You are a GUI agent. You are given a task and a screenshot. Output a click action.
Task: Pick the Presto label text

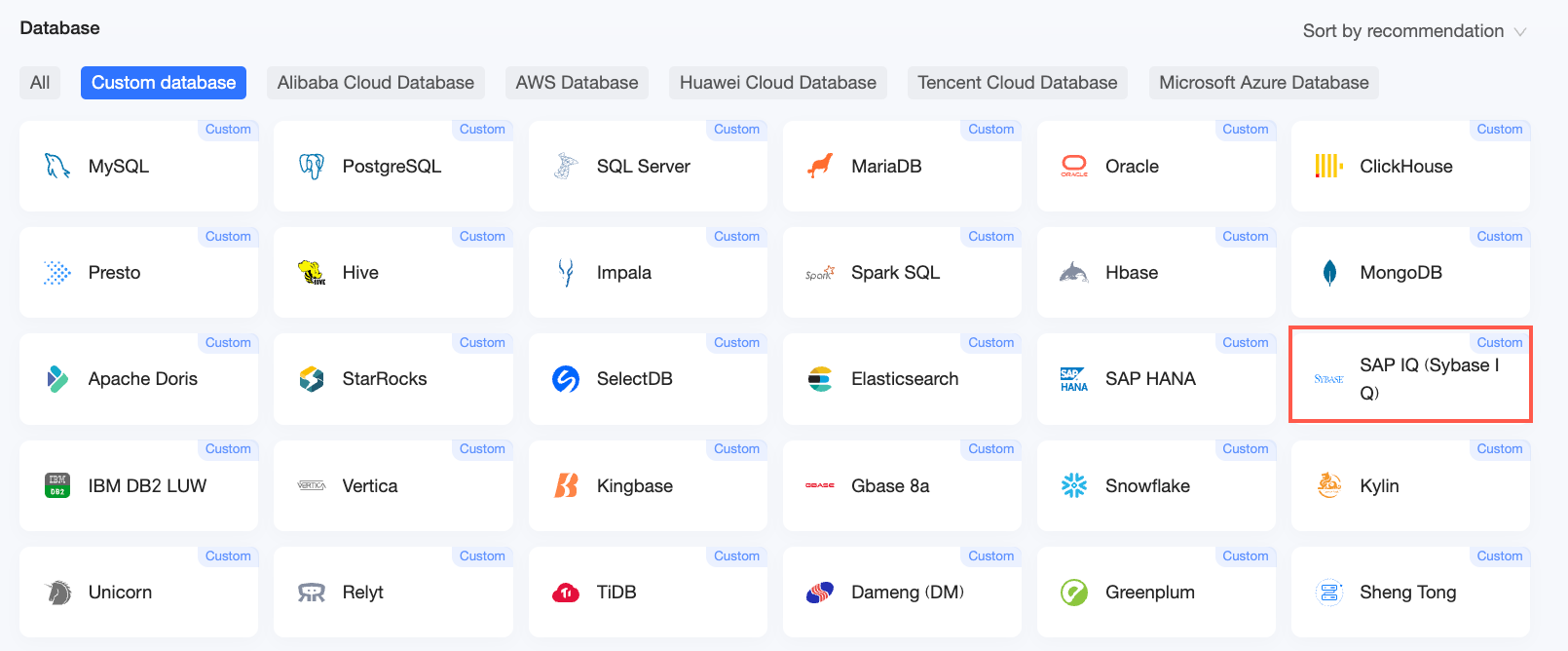coord(114,273)
